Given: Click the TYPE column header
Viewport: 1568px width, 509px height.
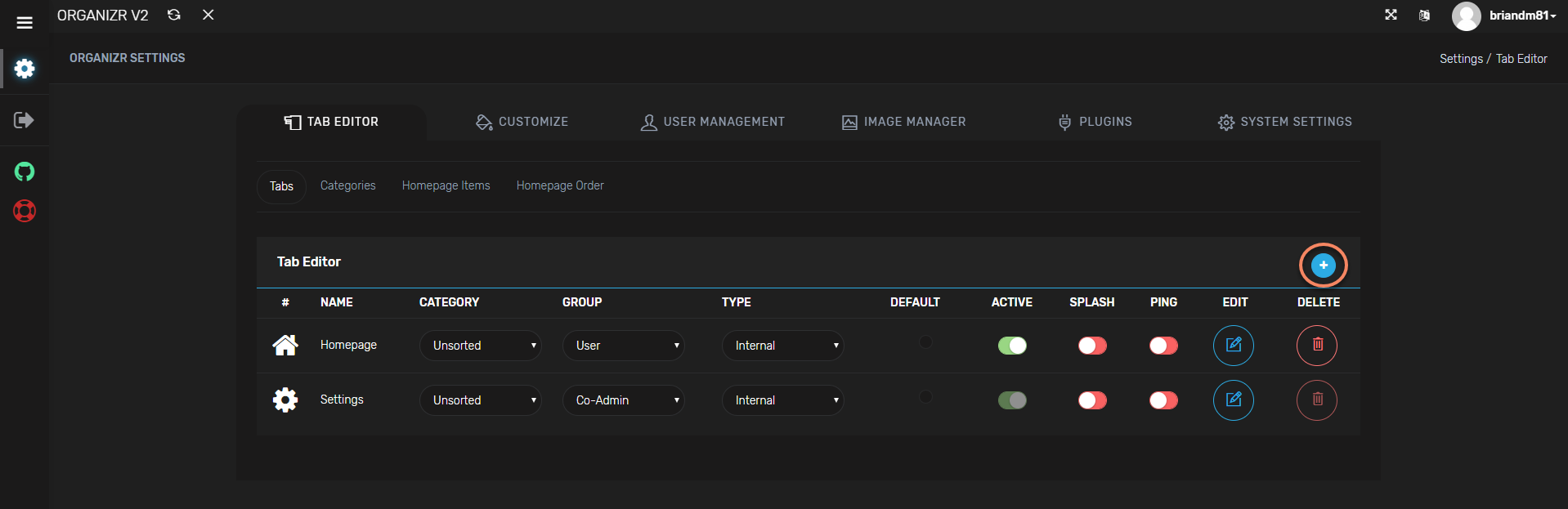Looking at the screenshot, I should [737, 302].
